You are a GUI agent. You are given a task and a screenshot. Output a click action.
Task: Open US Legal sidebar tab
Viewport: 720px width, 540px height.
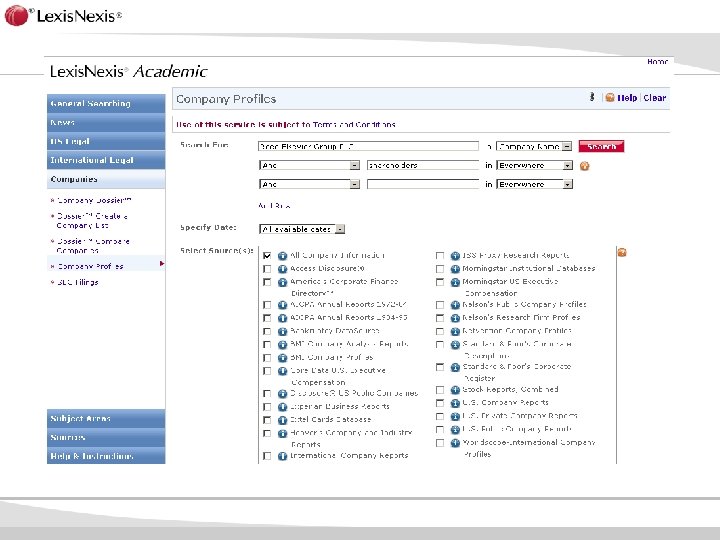point(106,141)
